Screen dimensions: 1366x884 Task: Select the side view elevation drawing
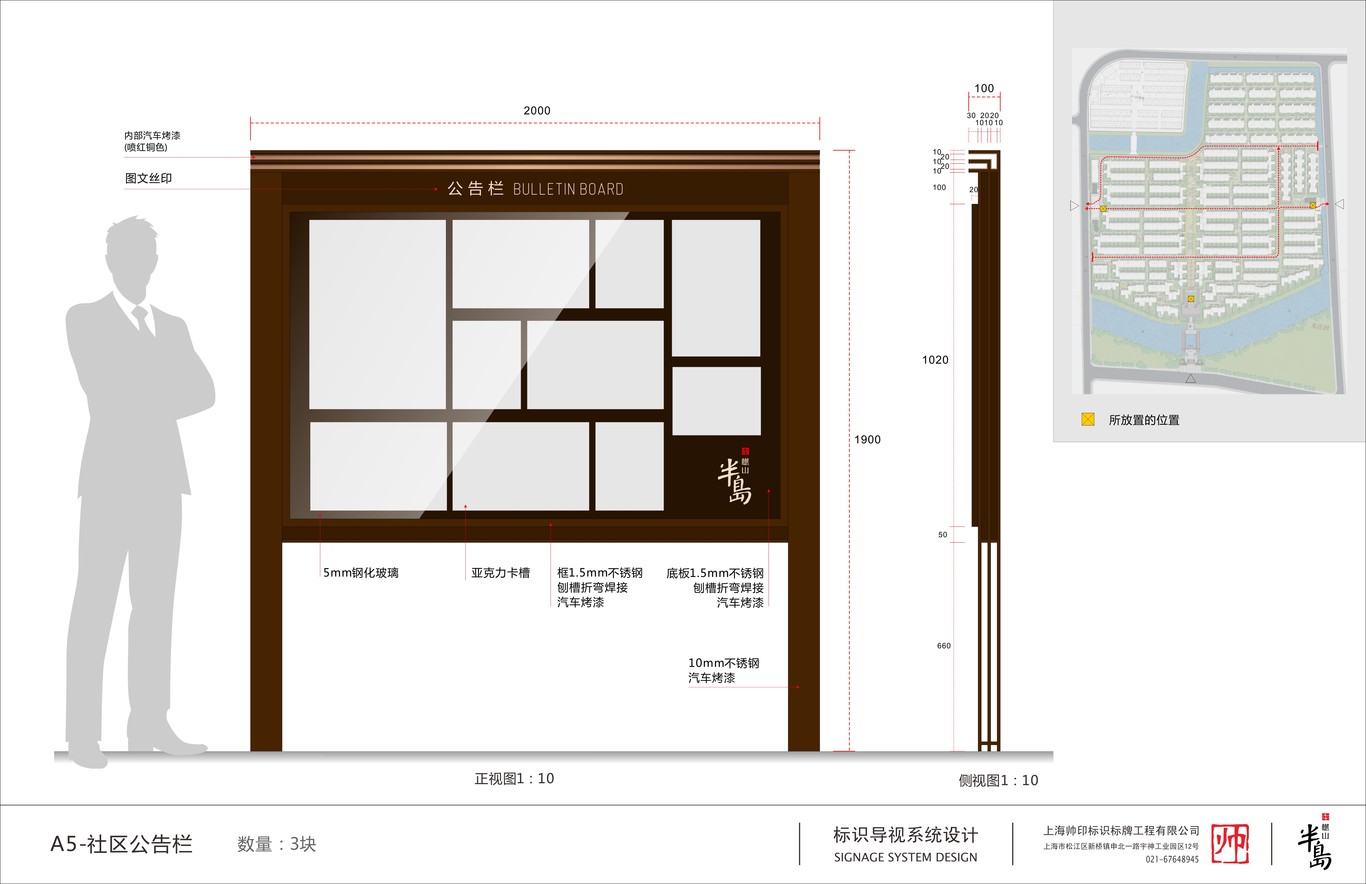[986, 451]
